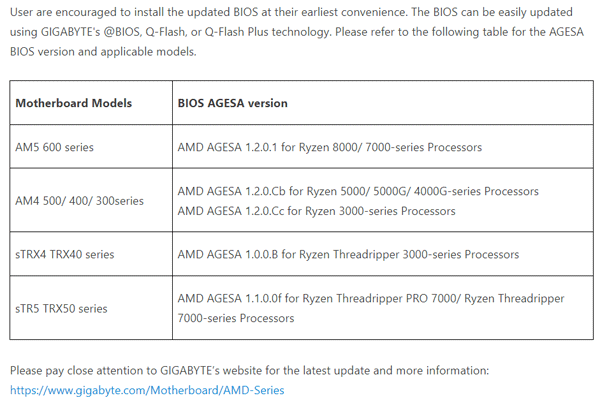Open the gigabyte.com Motherboard AMD-Series link
The height and width of the screenshot is (405, 600).
pos(147,390)
